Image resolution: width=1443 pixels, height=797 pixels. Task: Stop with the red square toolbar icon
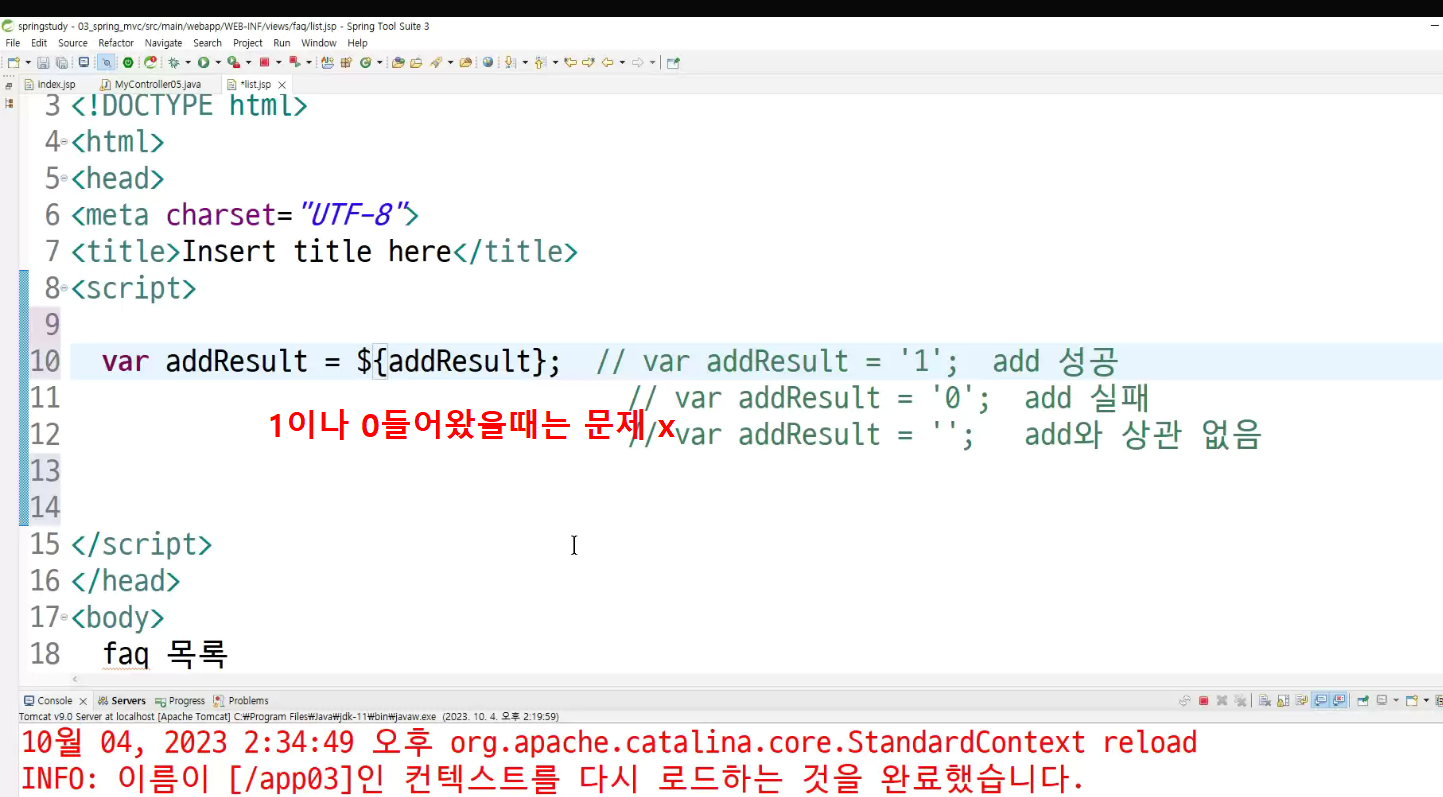click(x=264, y=62)
